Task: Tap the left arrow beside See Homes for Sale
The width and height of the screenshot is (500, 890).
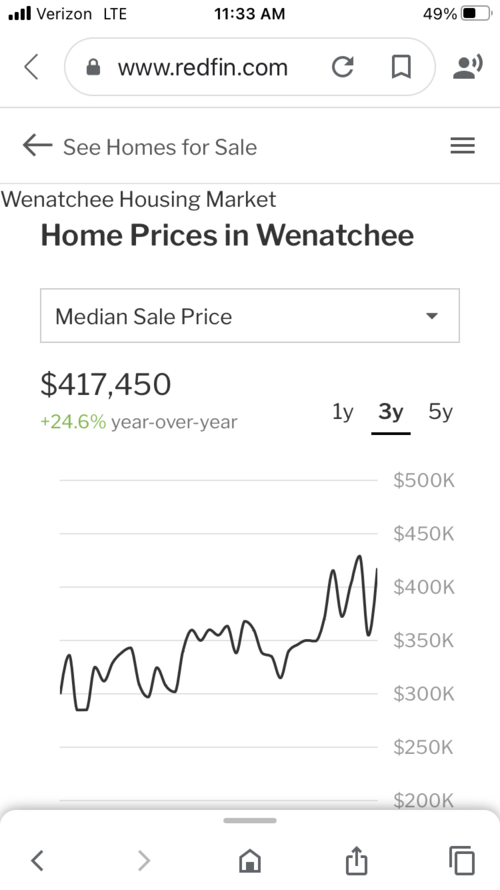Action: point(37,146)
